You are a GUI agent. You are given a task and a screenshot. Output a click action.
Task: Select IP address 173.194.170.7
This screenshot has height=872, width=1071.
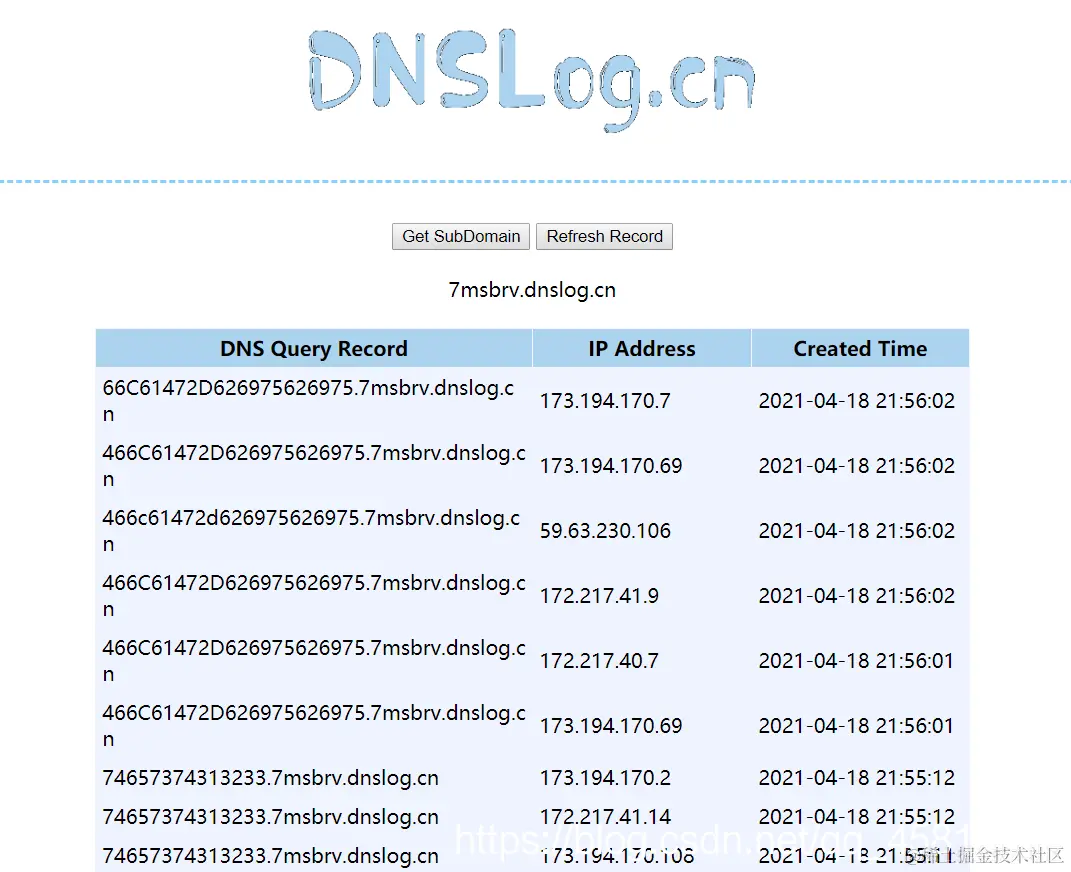pos(605,401)
